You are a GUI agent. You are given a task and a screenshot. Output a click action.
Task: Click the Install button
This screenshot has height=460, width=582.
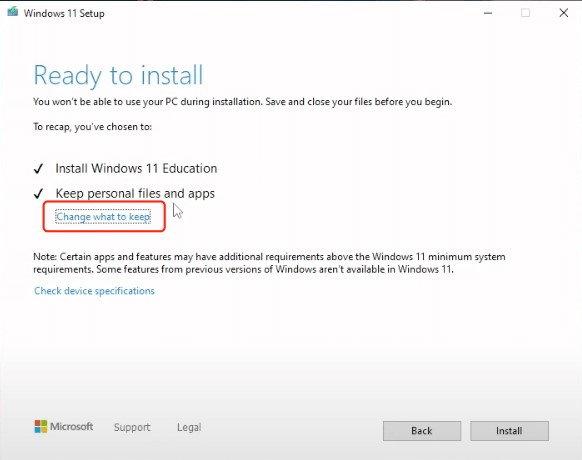[509, 431]
